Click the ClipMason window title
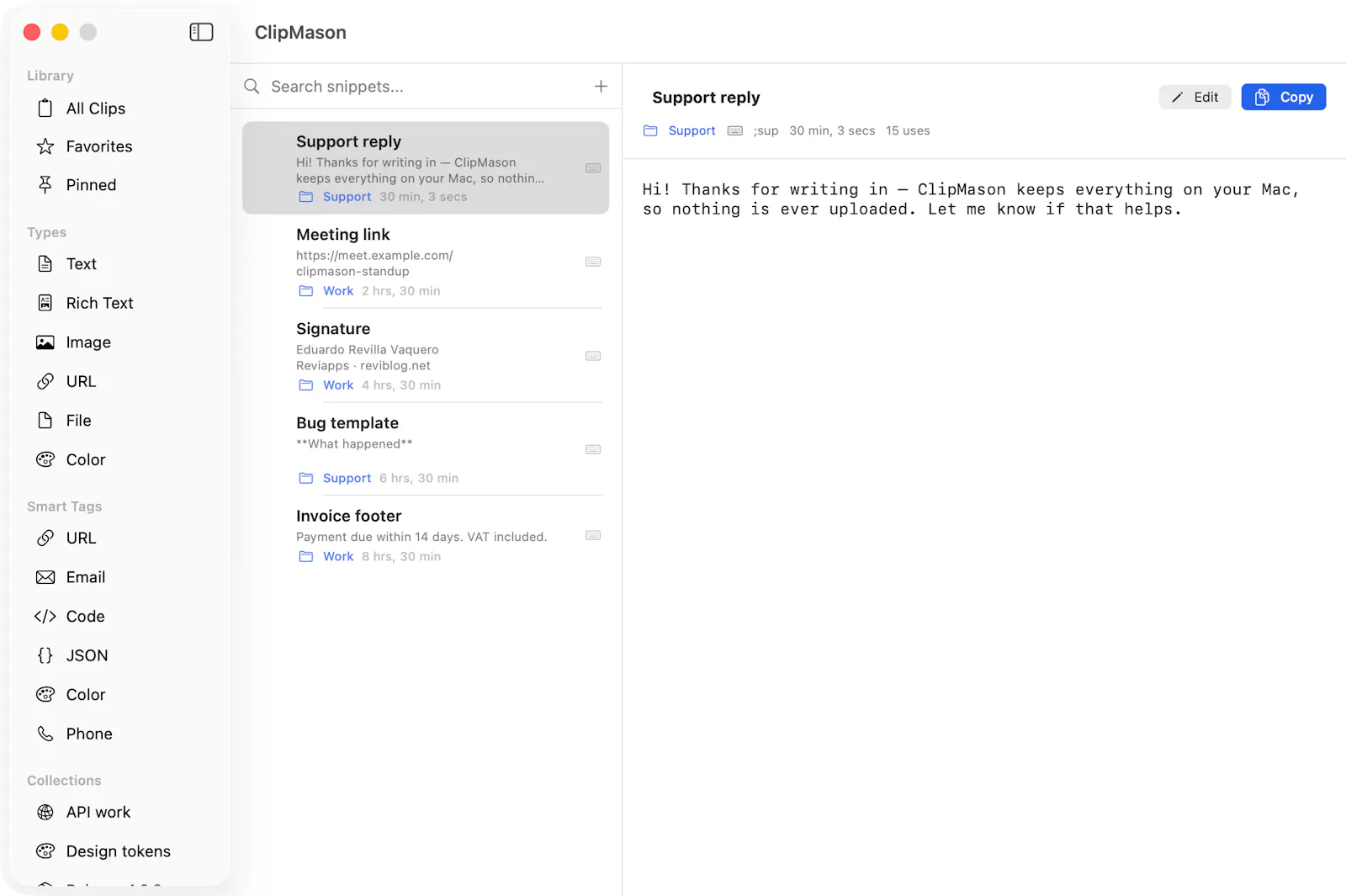The image size is (1346, 896). point(300,32)
